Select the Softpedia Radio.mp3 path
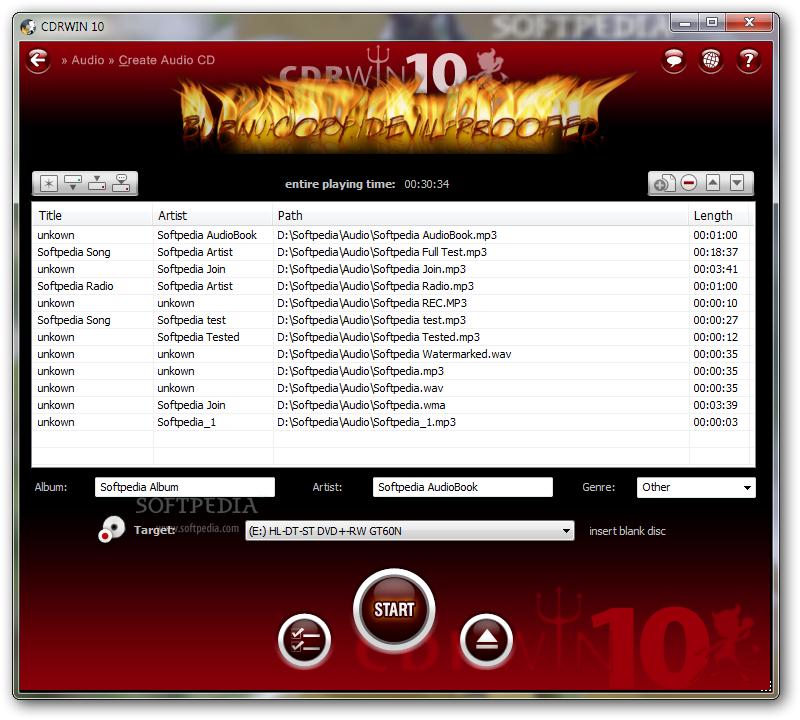The width and height of the screenshot is (800, 720). tap(376, 286)
